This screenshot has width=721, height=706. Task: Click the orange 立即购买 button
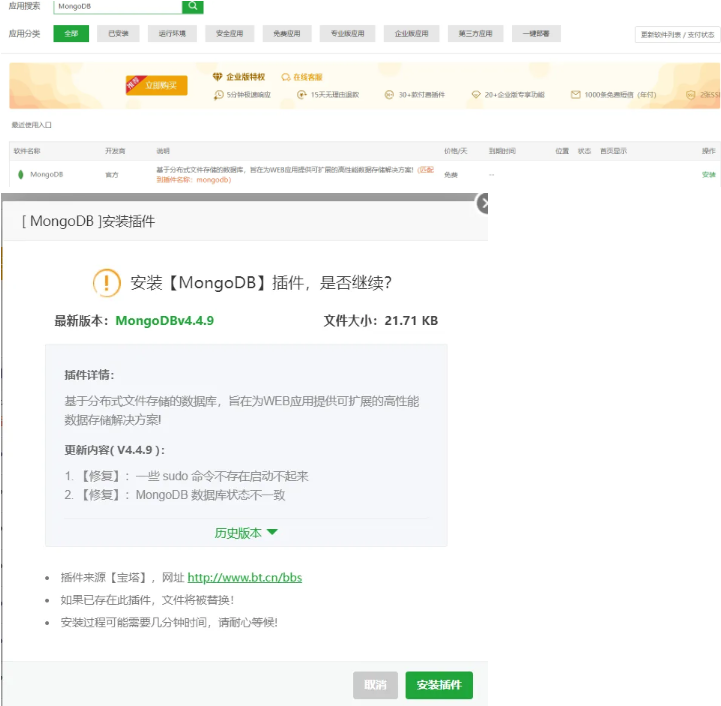[157, 85]
